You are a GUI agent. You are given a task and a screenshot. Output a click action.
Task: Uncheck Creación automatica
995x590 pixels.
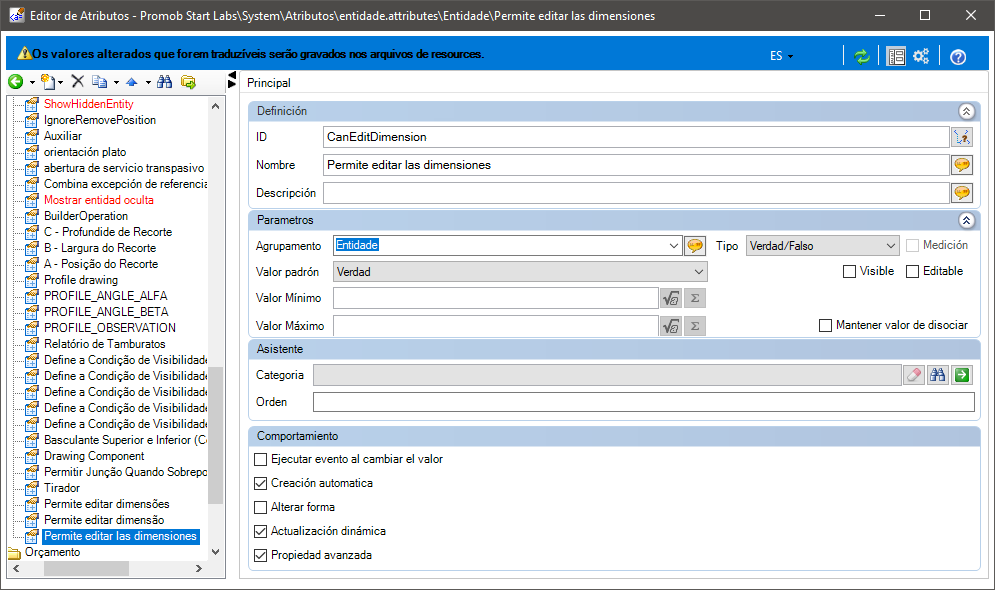click(260, 483)
